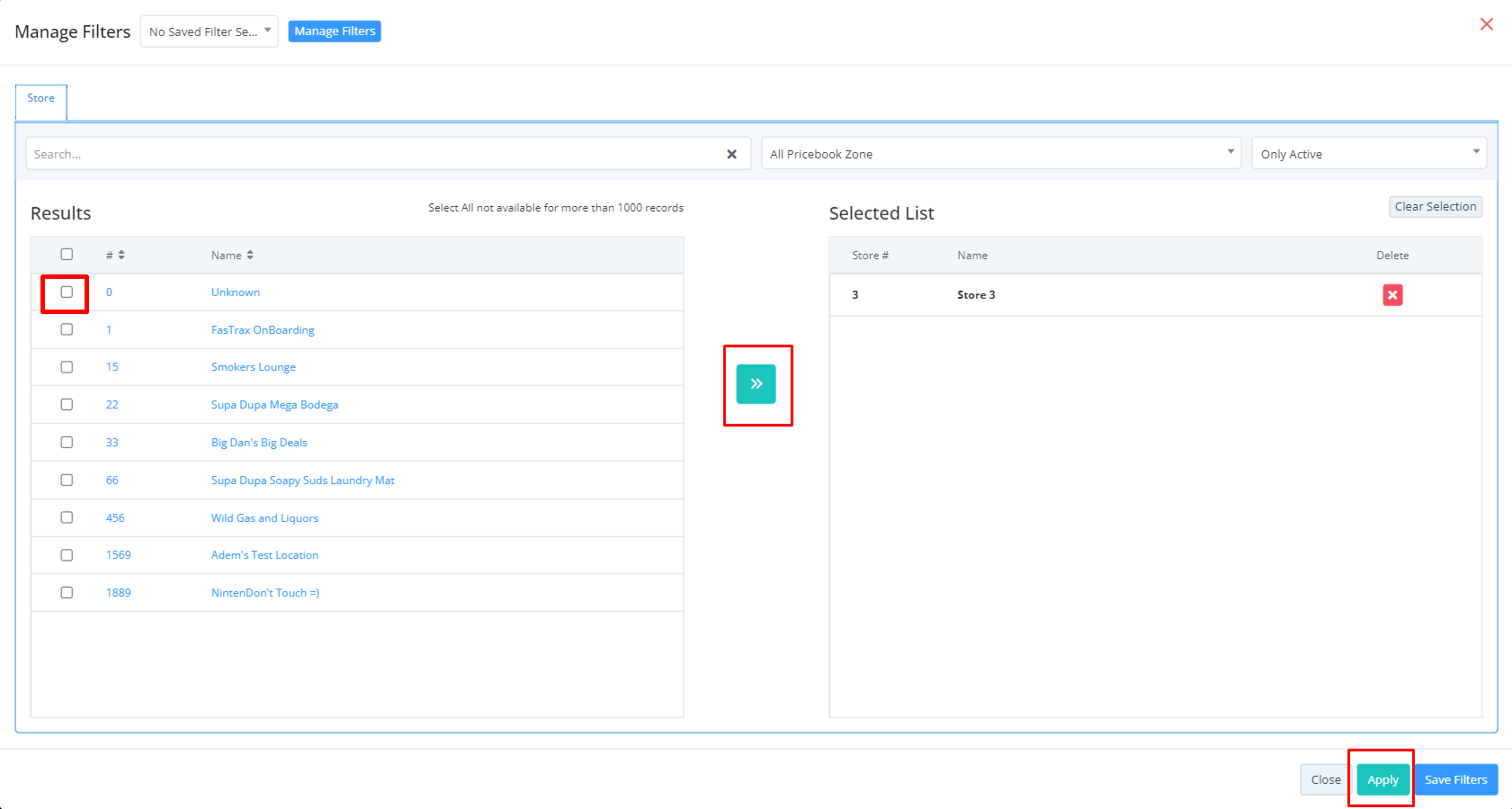Check the box for Supa Dupa Mega Bodega
Viewport: 1512px width, 809px height.
tap(67, 405)
